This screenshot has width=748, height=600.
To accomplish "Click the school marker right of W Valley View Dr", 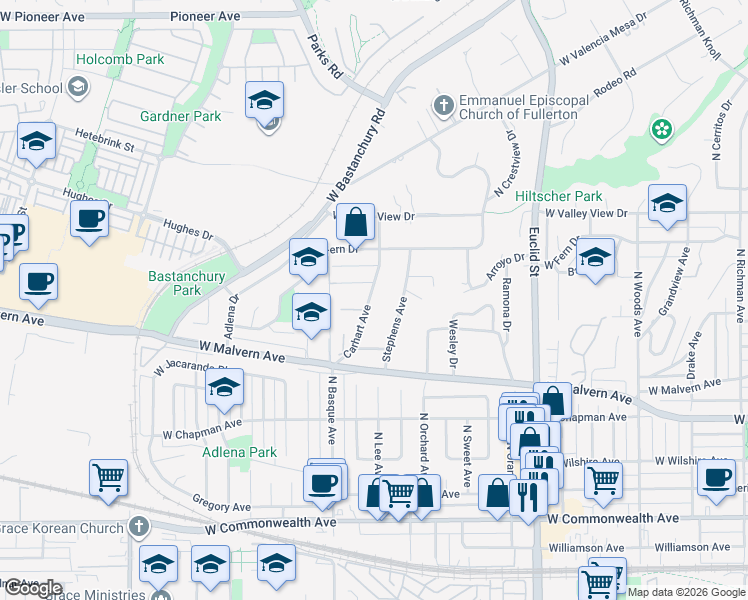I will 667,204.
